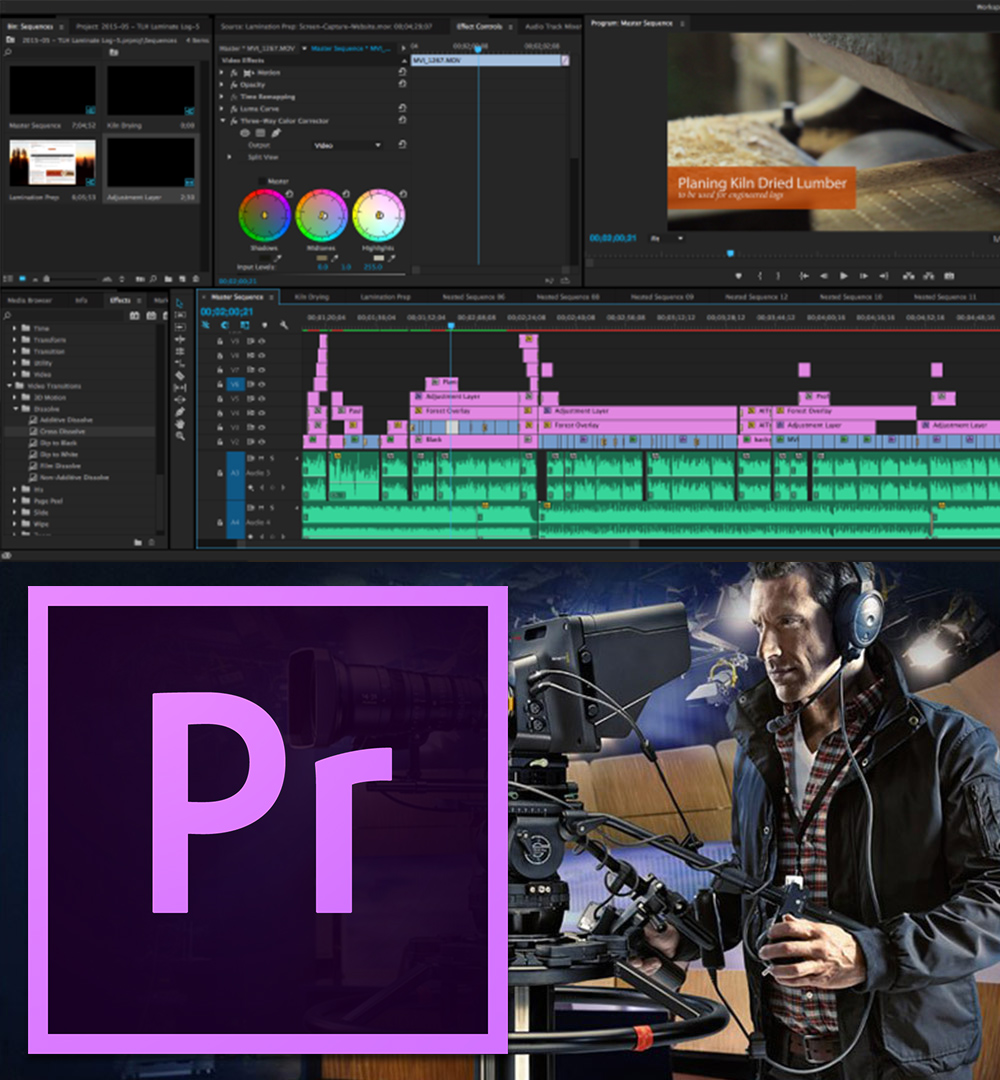This screenshot has width=1000, height=1080.
Task: Switch to the Info tab
Action: click(x=81, y=300)
